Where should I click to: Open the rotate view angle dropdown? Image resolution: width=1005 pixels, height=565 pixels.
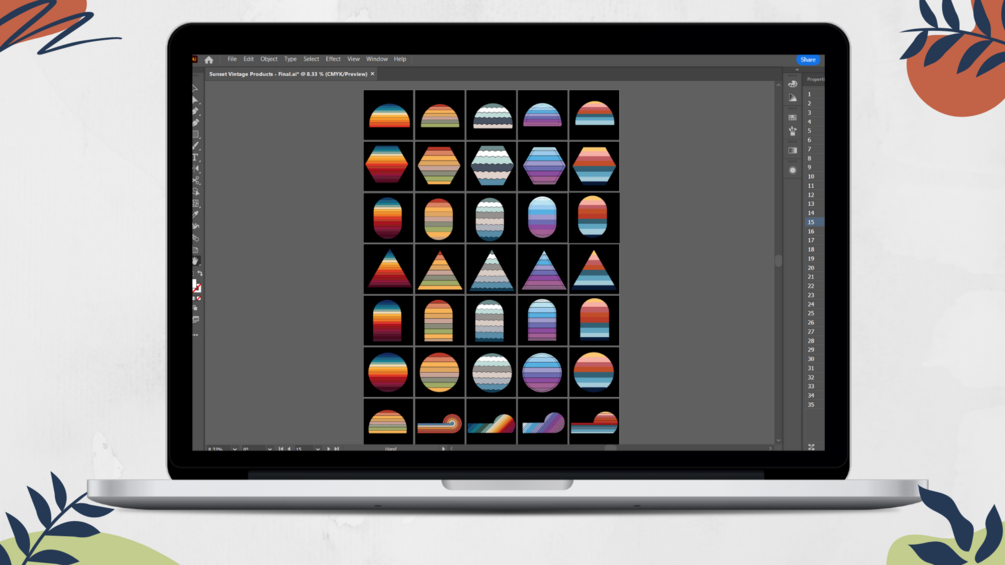270,448
